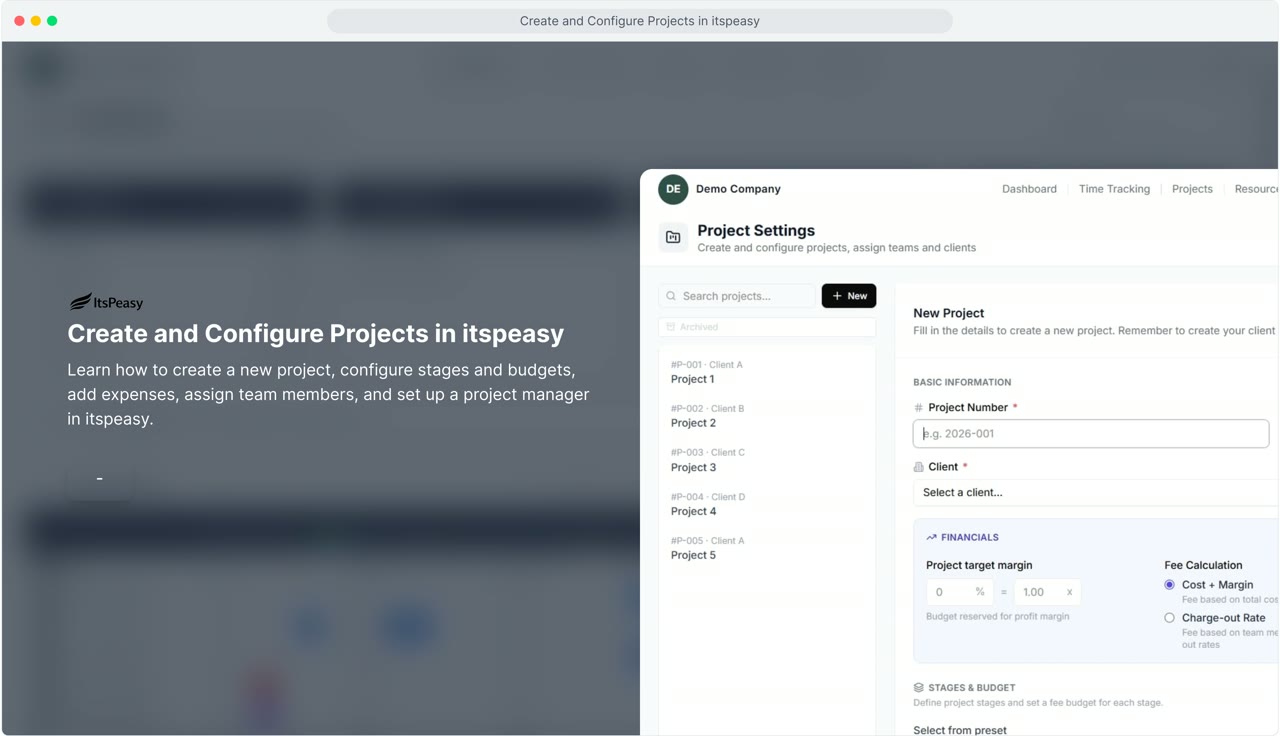1280x736 pixels.
Task: Click the Fee Calculation label
Action: (1203, 565)
